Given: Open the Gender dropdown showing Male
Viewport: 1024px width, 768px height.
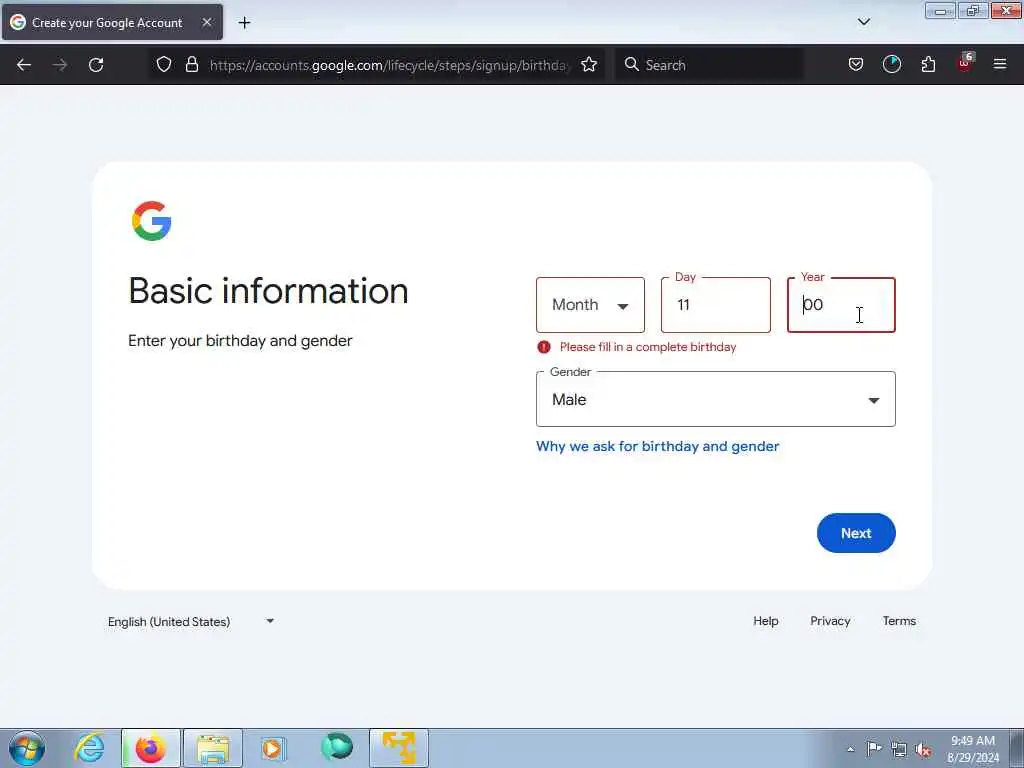Looking at the screenshot, I should (716, 399).
